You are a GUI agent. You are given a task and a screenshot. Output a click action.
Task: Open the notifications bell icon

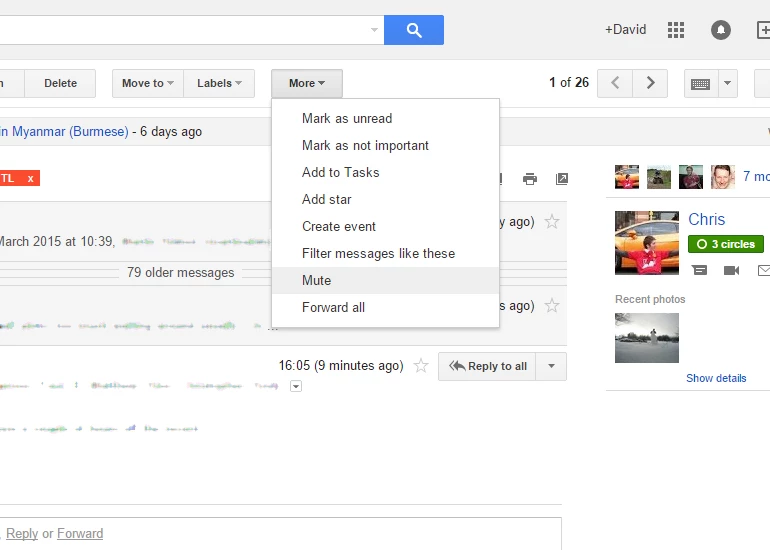click(720, 30)
